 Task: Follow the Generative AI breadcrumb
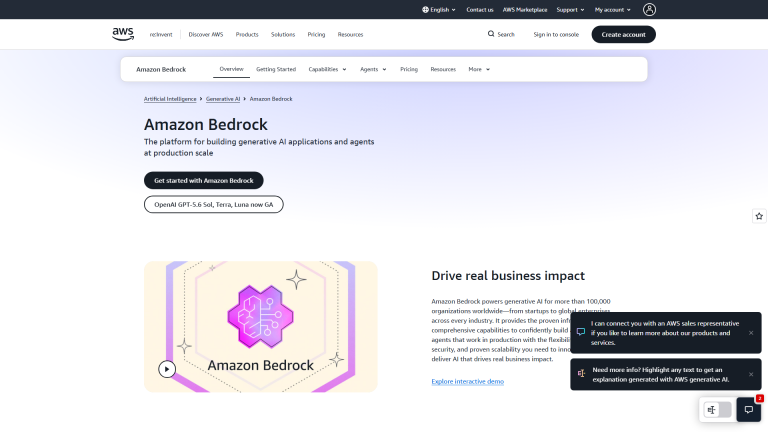point(223,99)
